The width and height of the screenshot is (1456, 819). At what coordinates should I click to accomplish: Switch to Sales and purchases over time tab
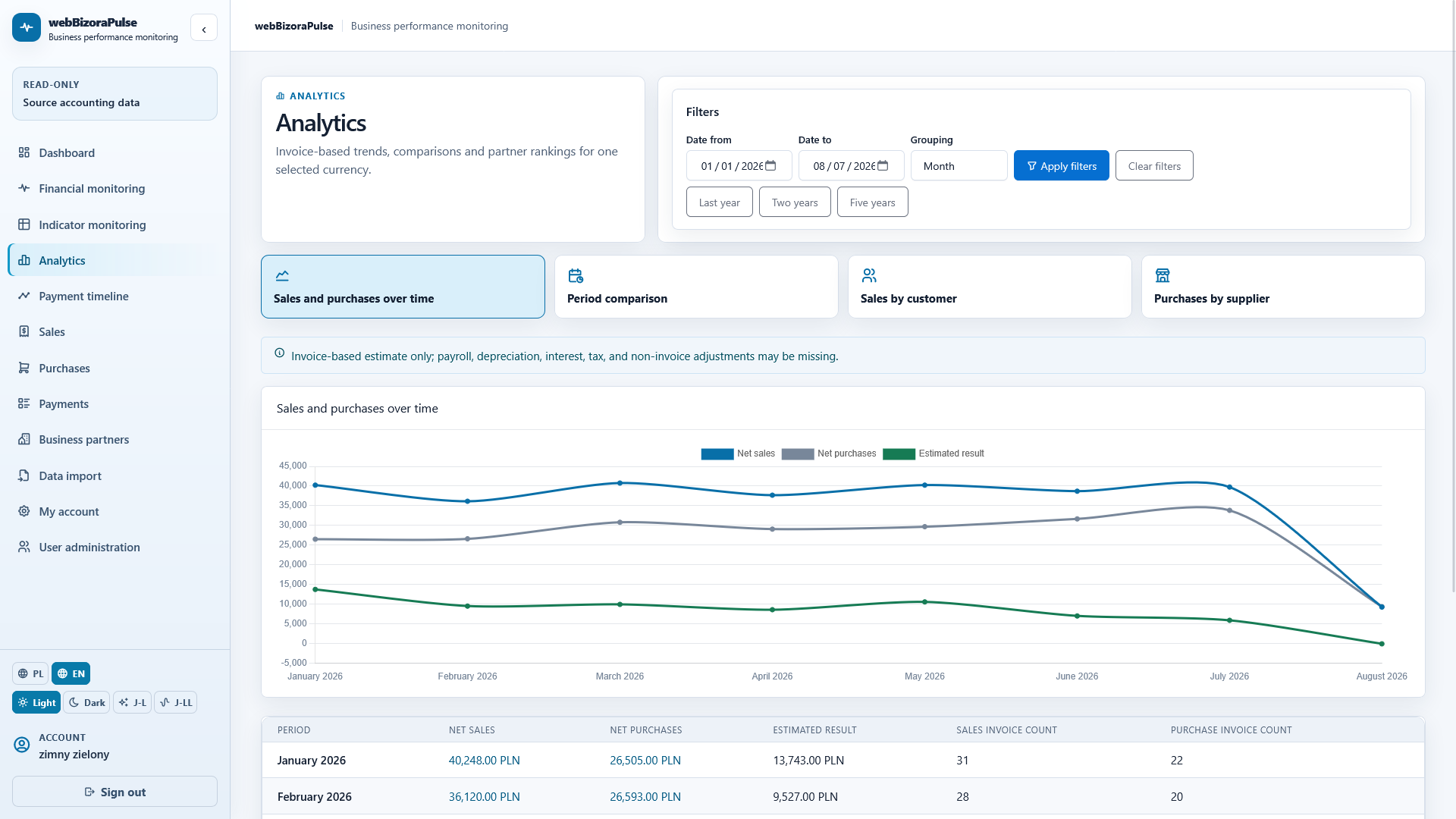(x=403, y=287)
